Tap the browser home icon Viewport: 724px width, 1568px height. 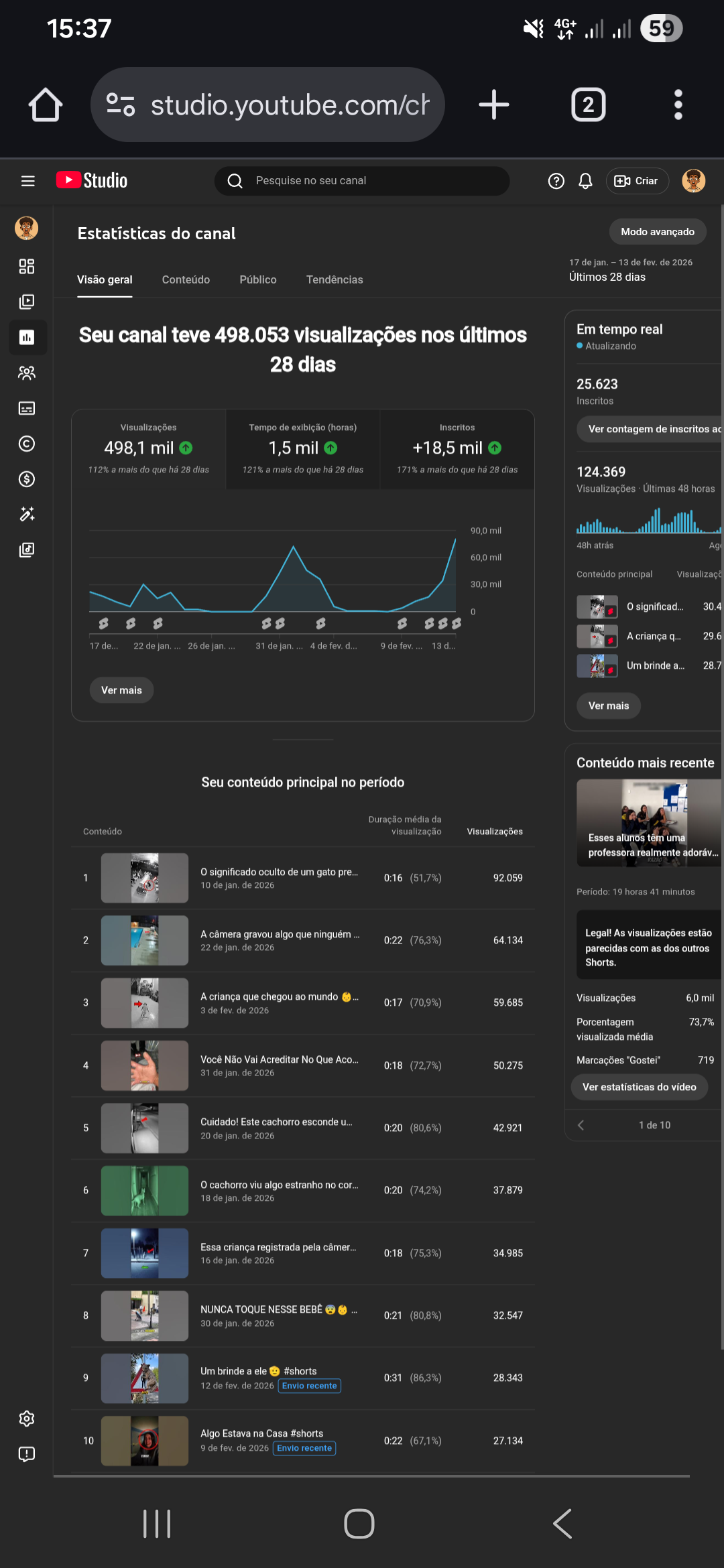(46, 105)
